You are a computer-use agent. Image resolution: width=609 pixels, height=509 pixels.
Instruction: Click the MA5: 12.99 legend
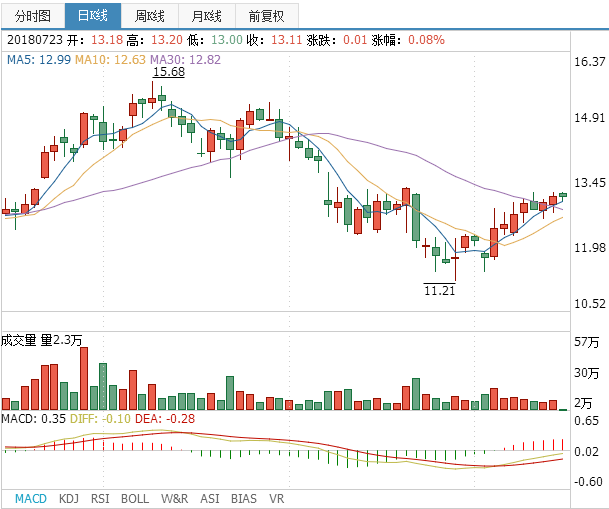tap(39, 60)
